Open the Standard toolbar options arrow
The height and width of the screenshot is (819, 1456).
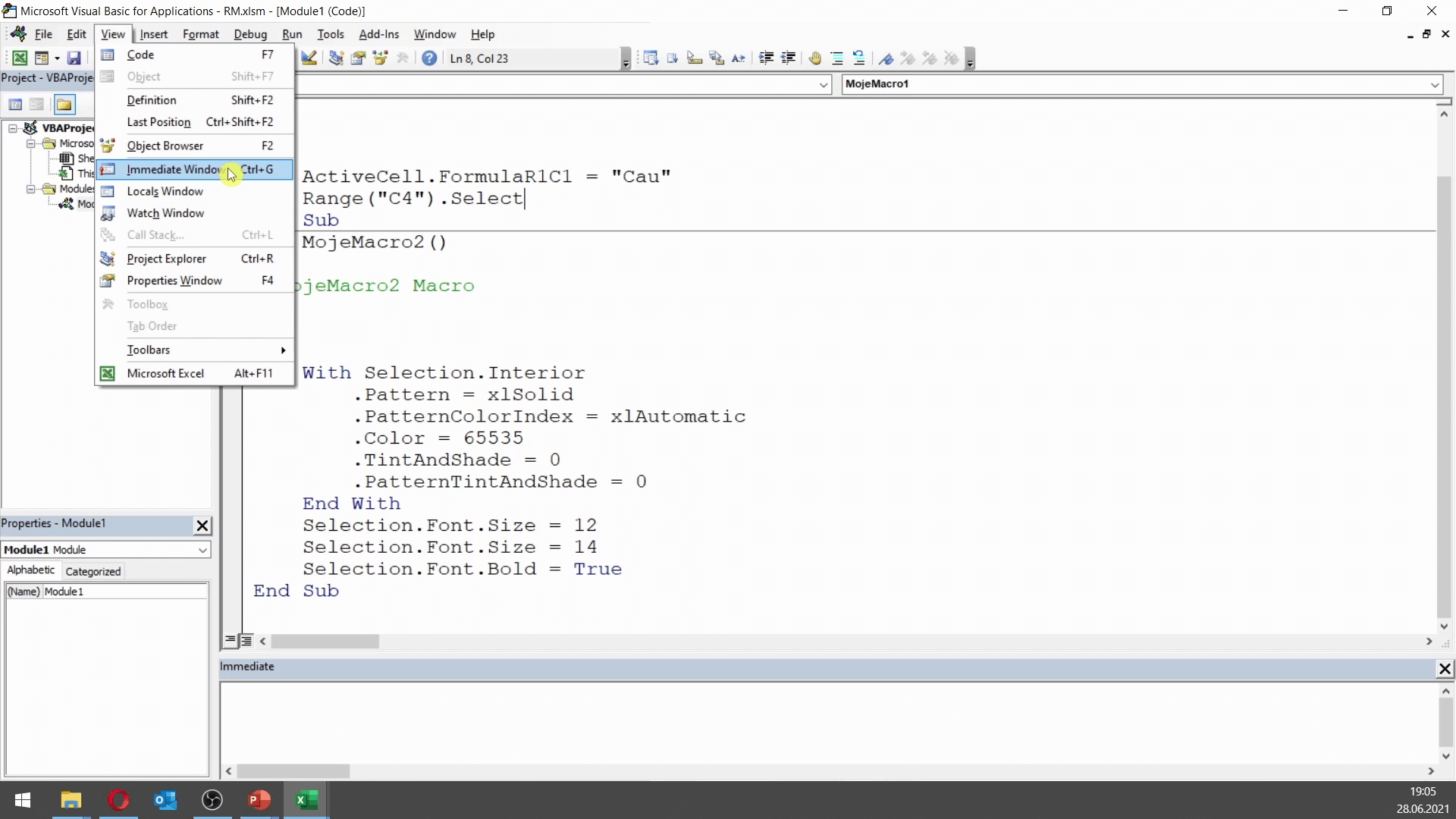[626, 58]
